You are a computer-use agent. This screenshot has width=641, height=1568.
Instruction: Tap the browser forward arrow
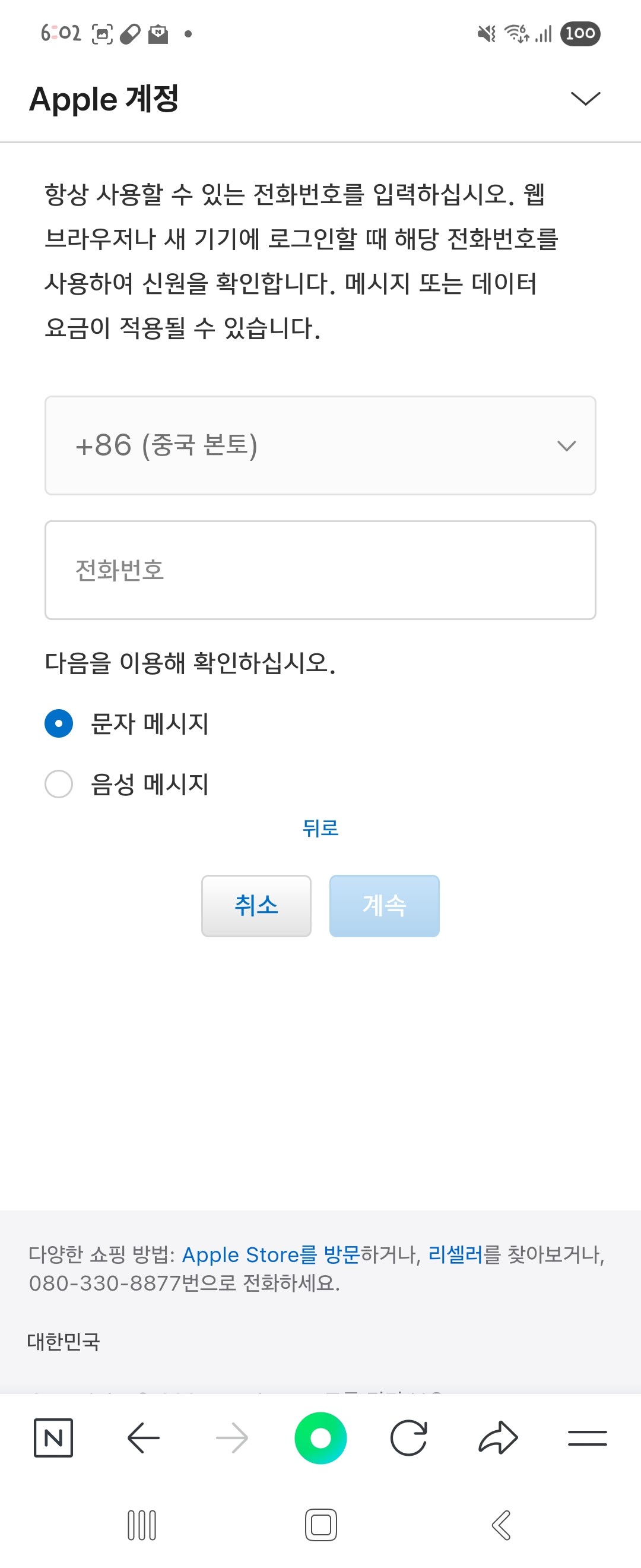231,1438
